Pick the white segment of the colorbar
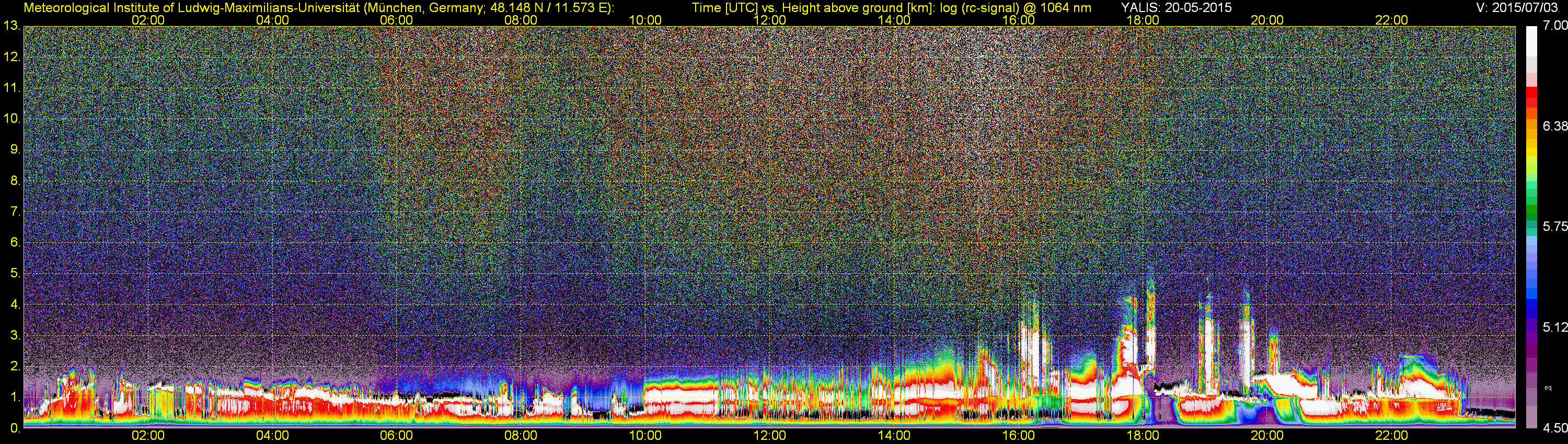The image size is (1568, 444). (1531, 41)
